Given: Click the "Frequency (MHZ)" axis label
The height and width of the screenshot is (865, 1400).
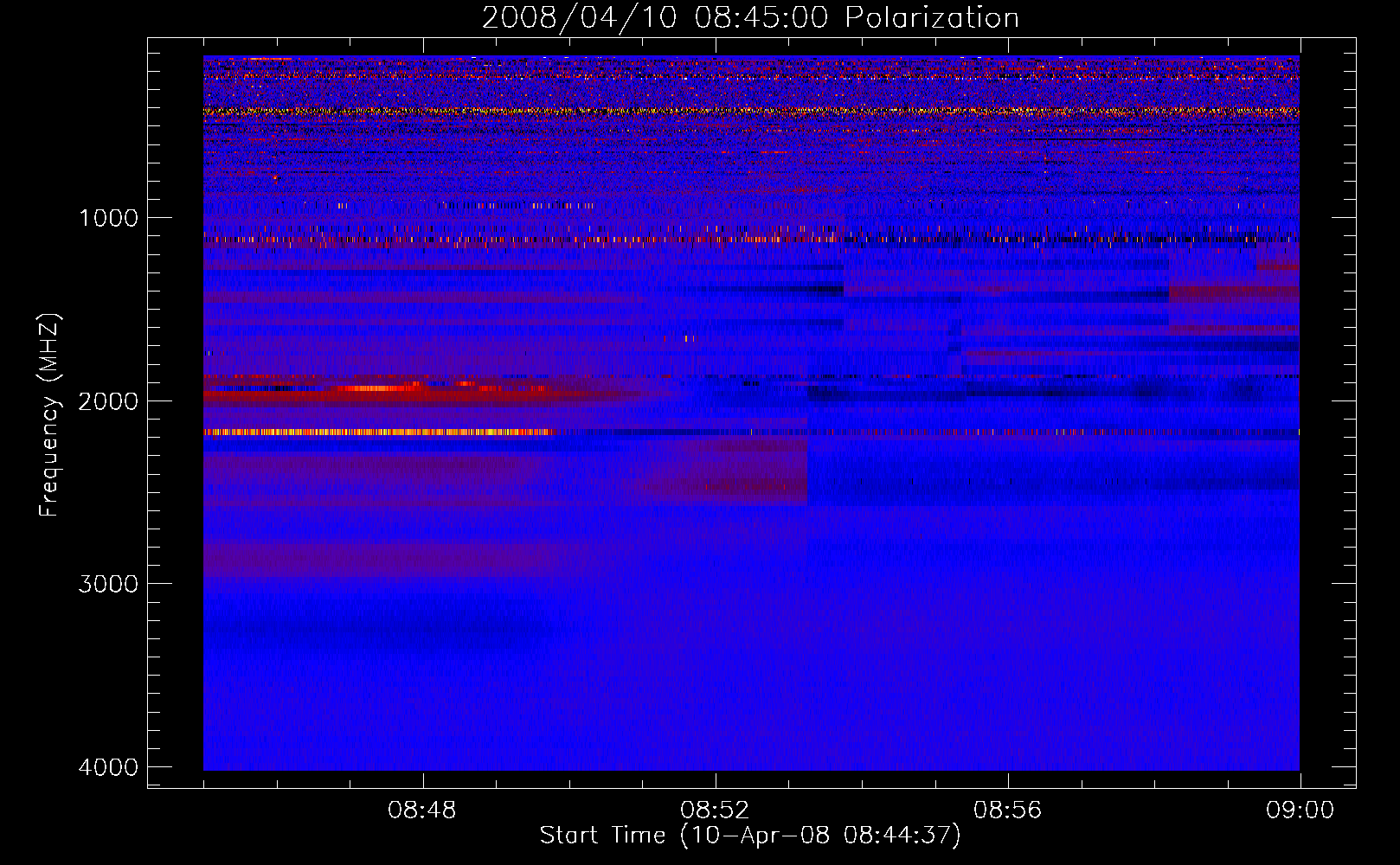Looking at the screenshot, I should (49, 415).
